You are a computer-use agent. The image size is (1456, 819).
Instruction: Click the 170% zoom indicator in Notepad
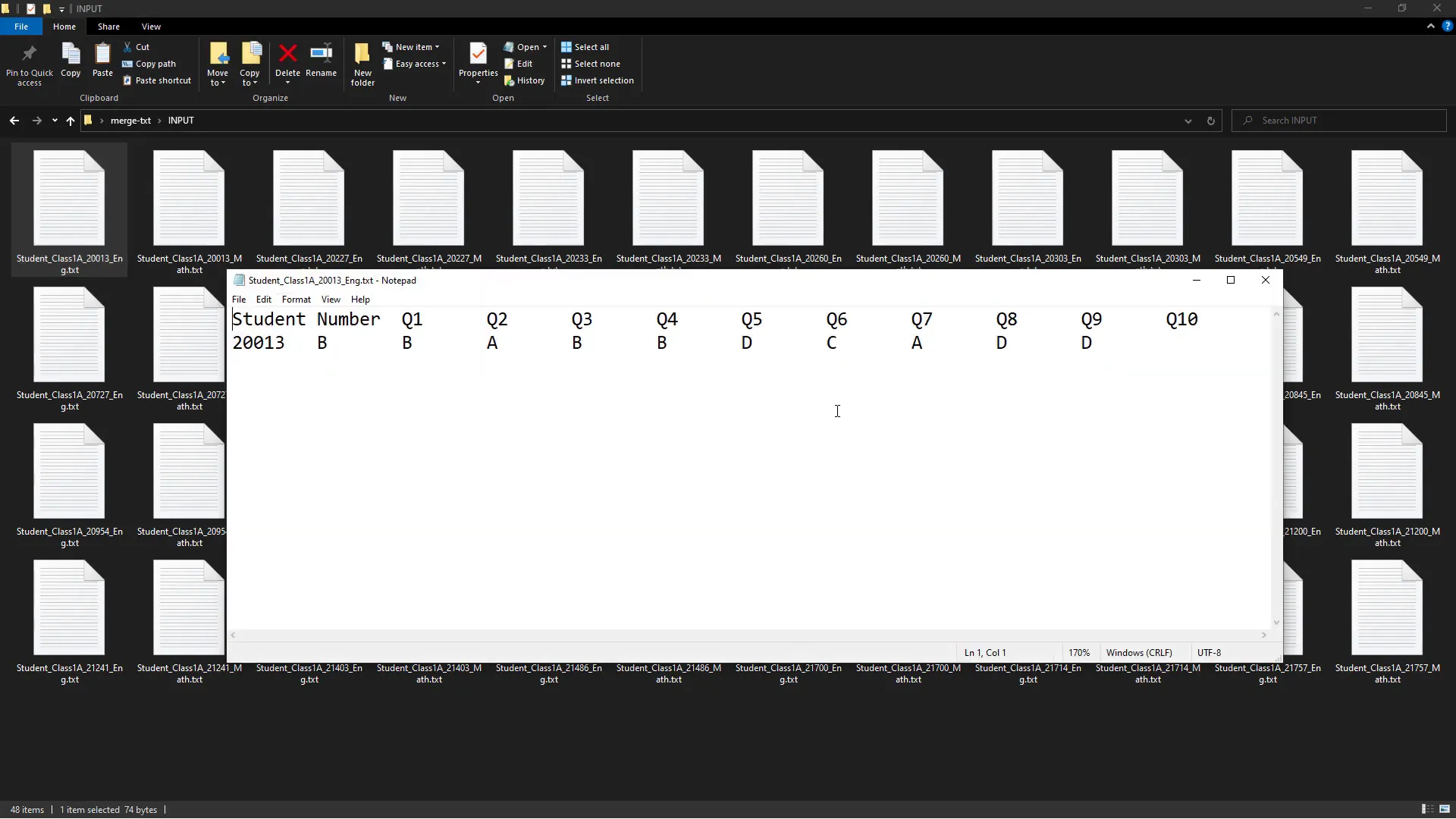point(1078,652)
